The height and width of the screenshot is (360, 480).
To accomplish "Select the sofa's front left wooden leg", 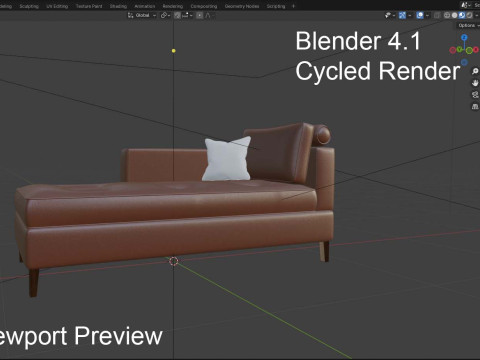I will [x=34, y=283].
